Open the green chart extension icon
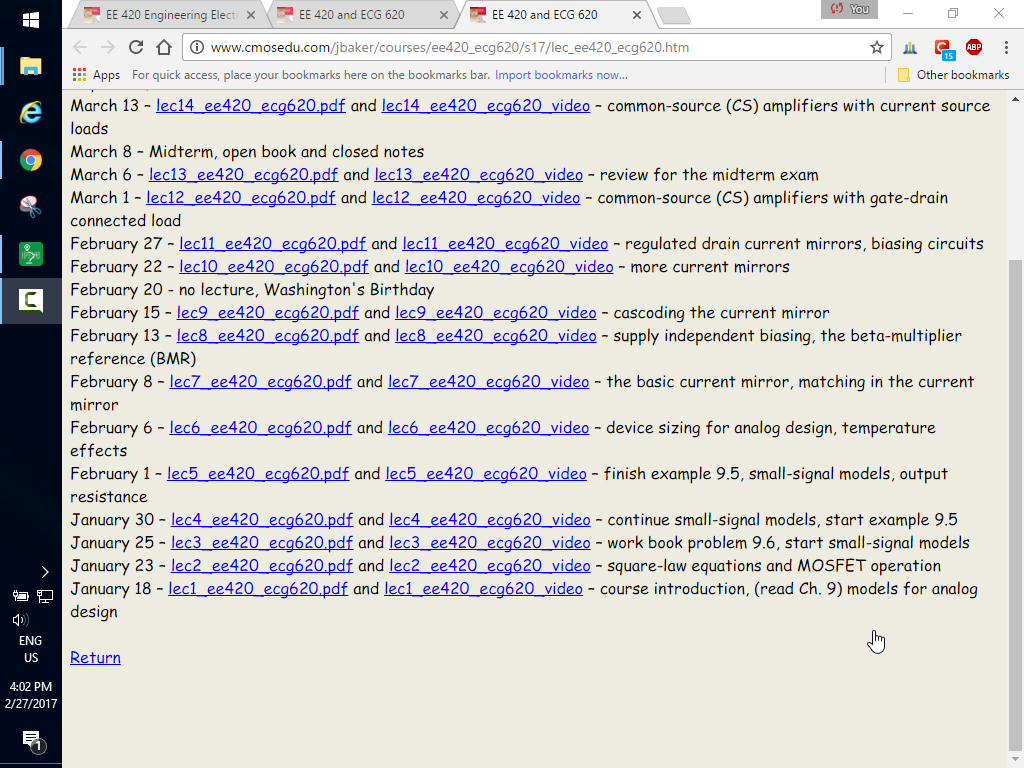 (x=910, y=47)
